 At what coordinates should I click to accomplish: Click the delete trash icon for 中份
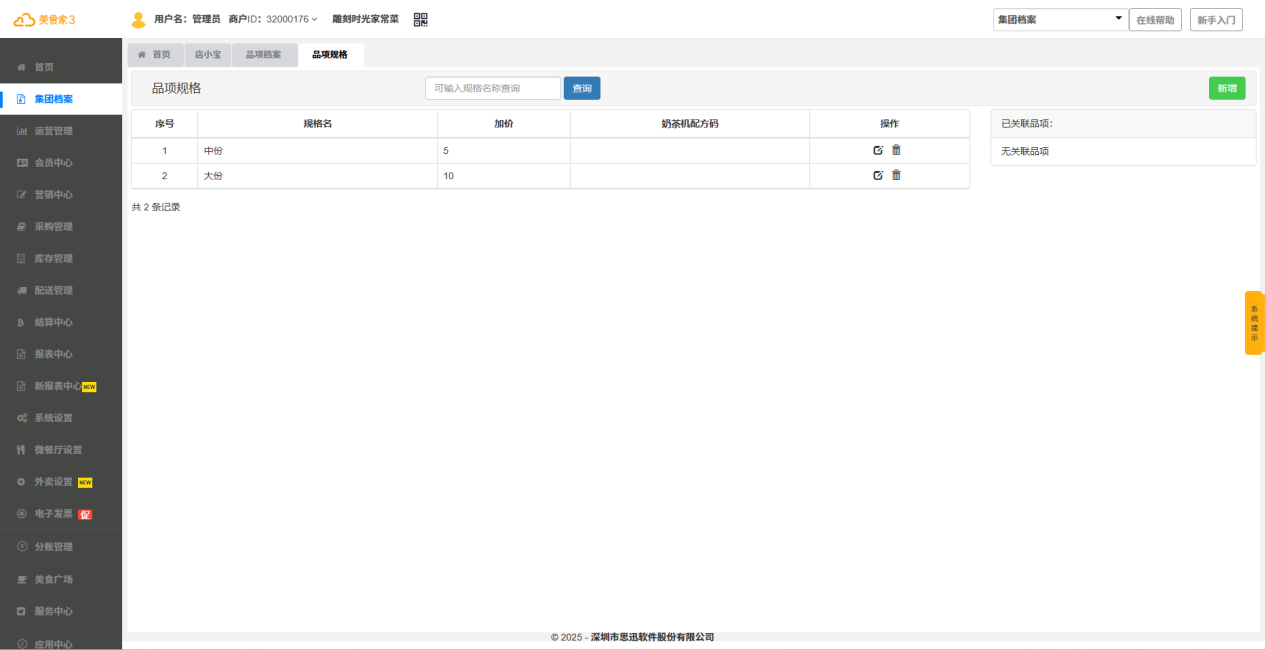(896, 150)
